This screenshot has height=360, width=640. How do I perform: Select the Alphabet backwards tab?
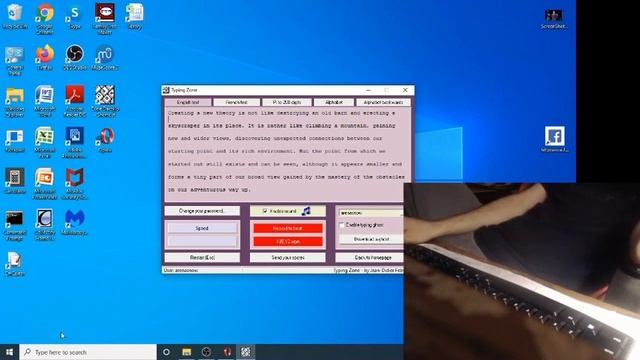coord(383,102)
